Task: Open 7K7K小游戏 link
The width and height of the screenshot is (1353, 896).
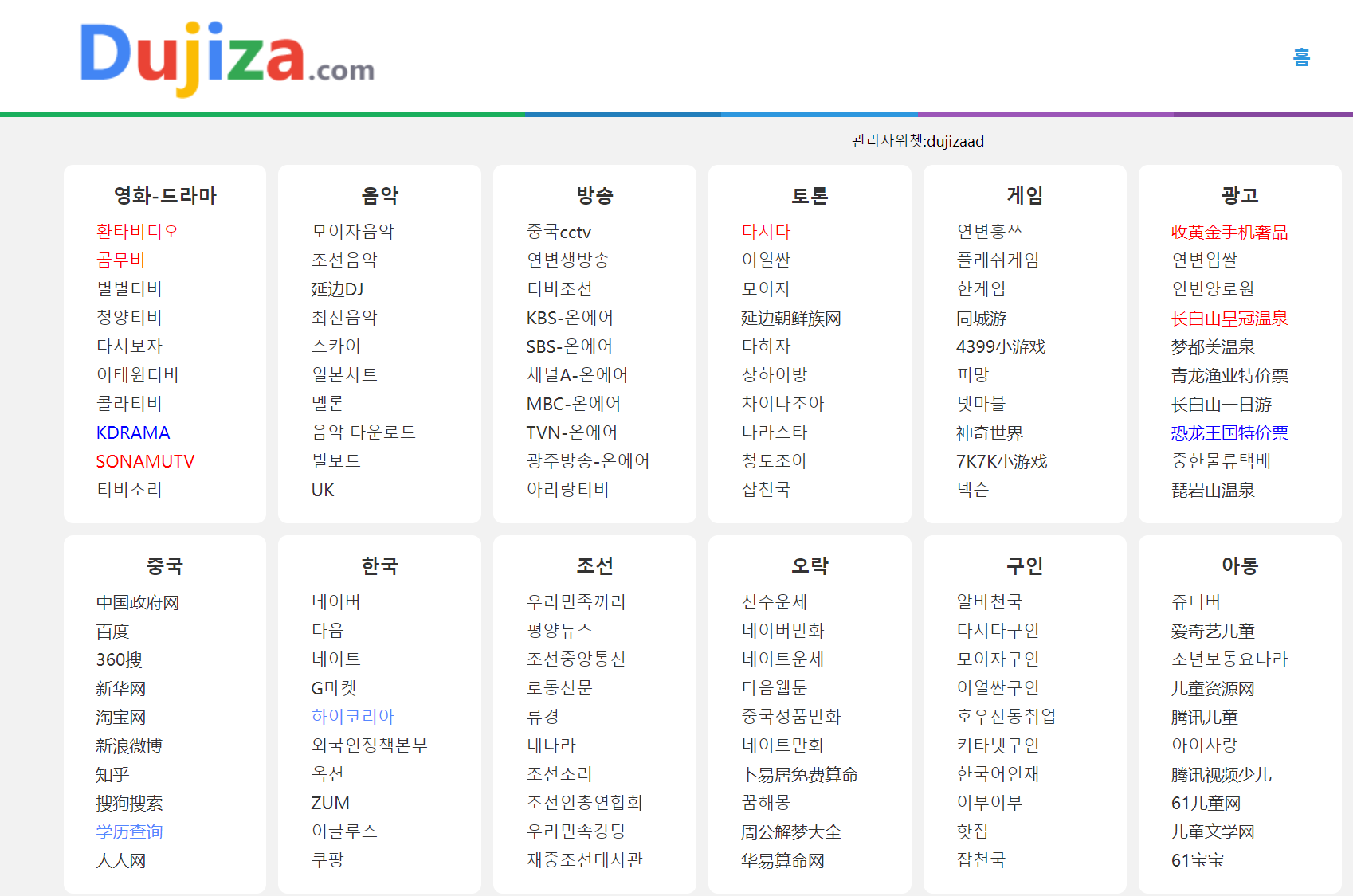Action: [1002, 461]
